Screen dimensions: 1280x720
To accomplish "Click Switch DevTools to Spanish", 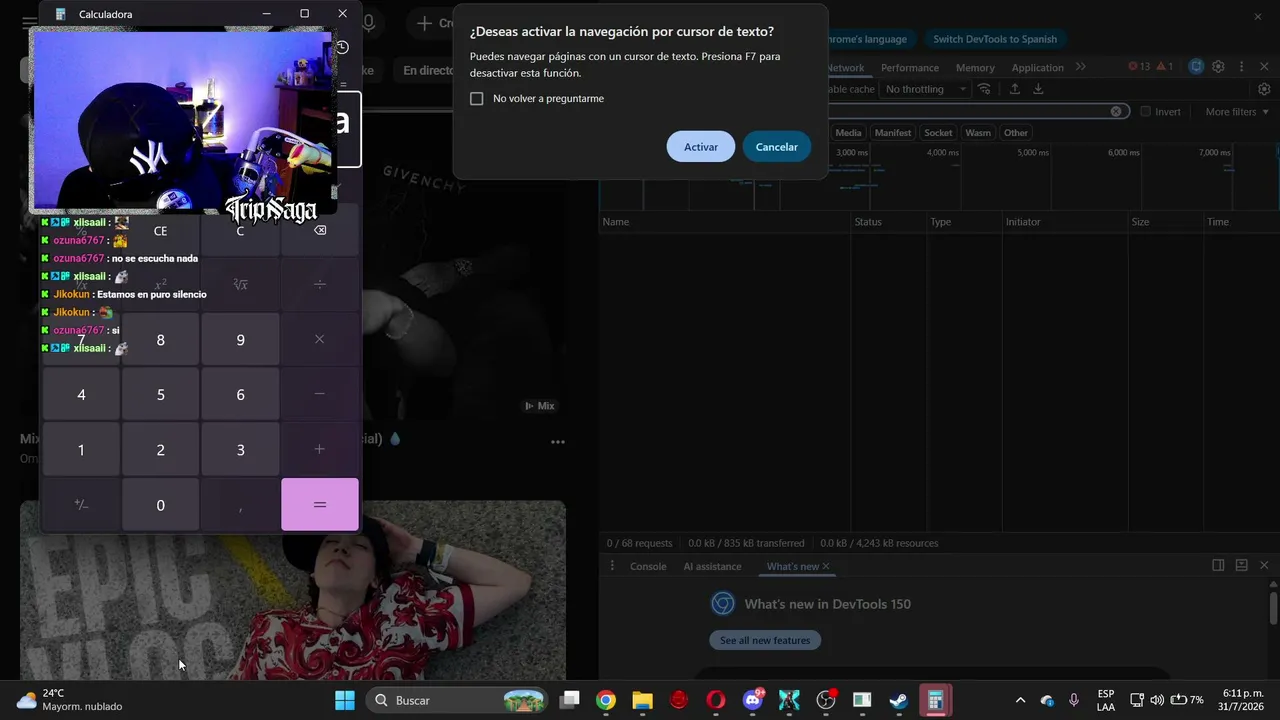I will coord(995,39).
